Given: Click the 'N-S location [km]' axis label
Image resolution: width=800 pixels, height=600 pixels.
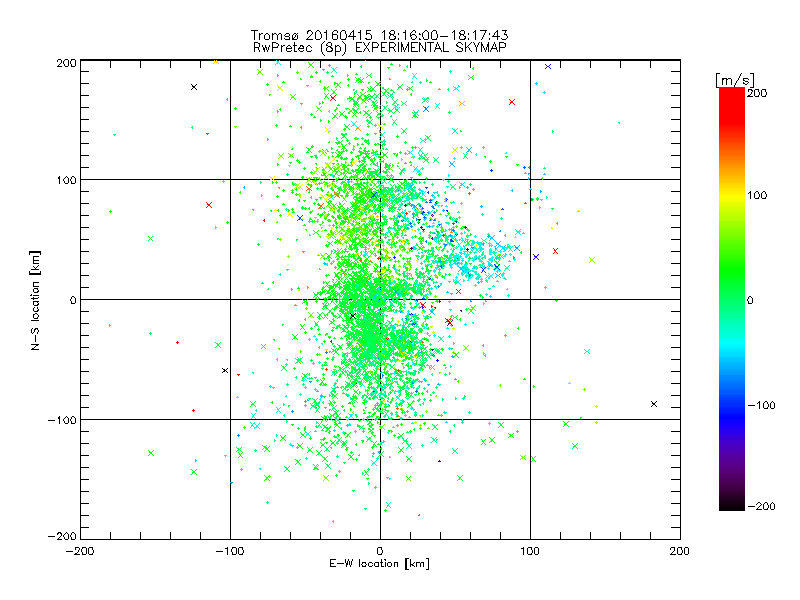Looking at the screenshot, I should (35, 301).
